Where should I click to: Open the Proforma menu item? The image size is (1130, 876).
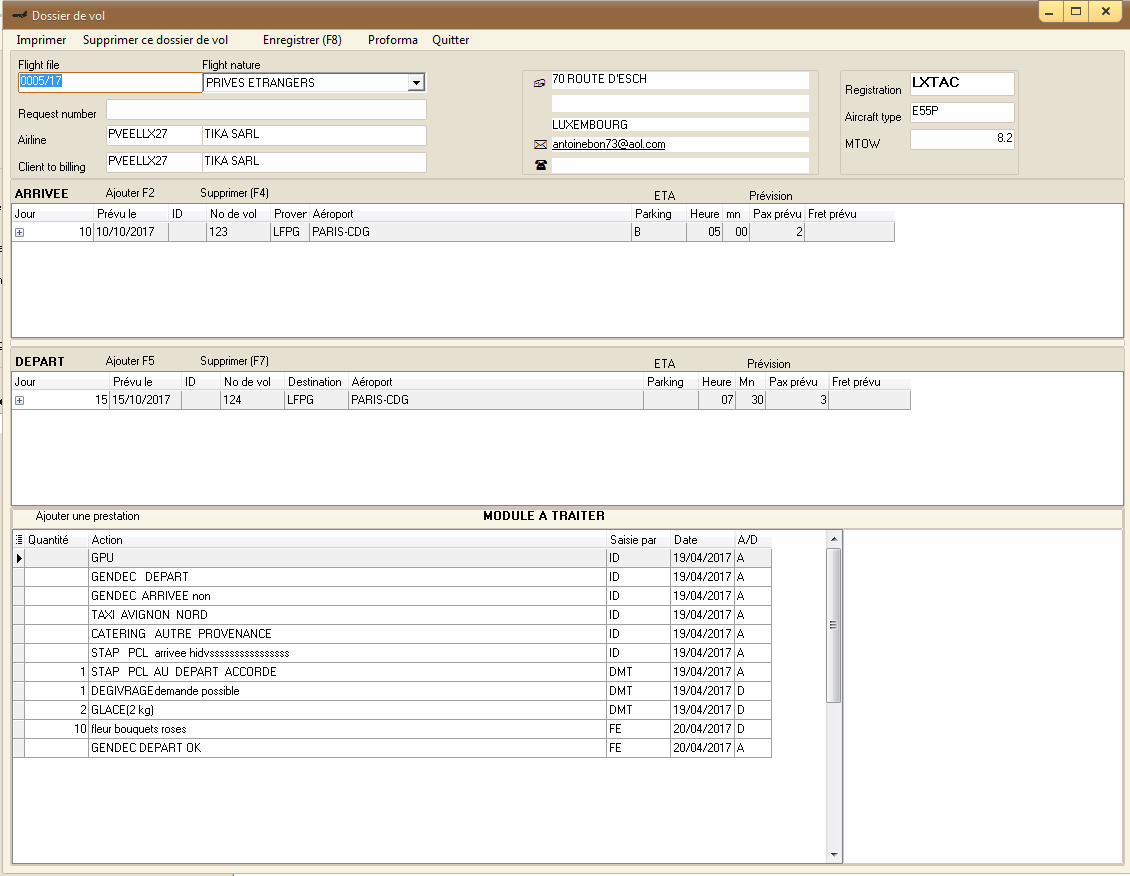392,40
